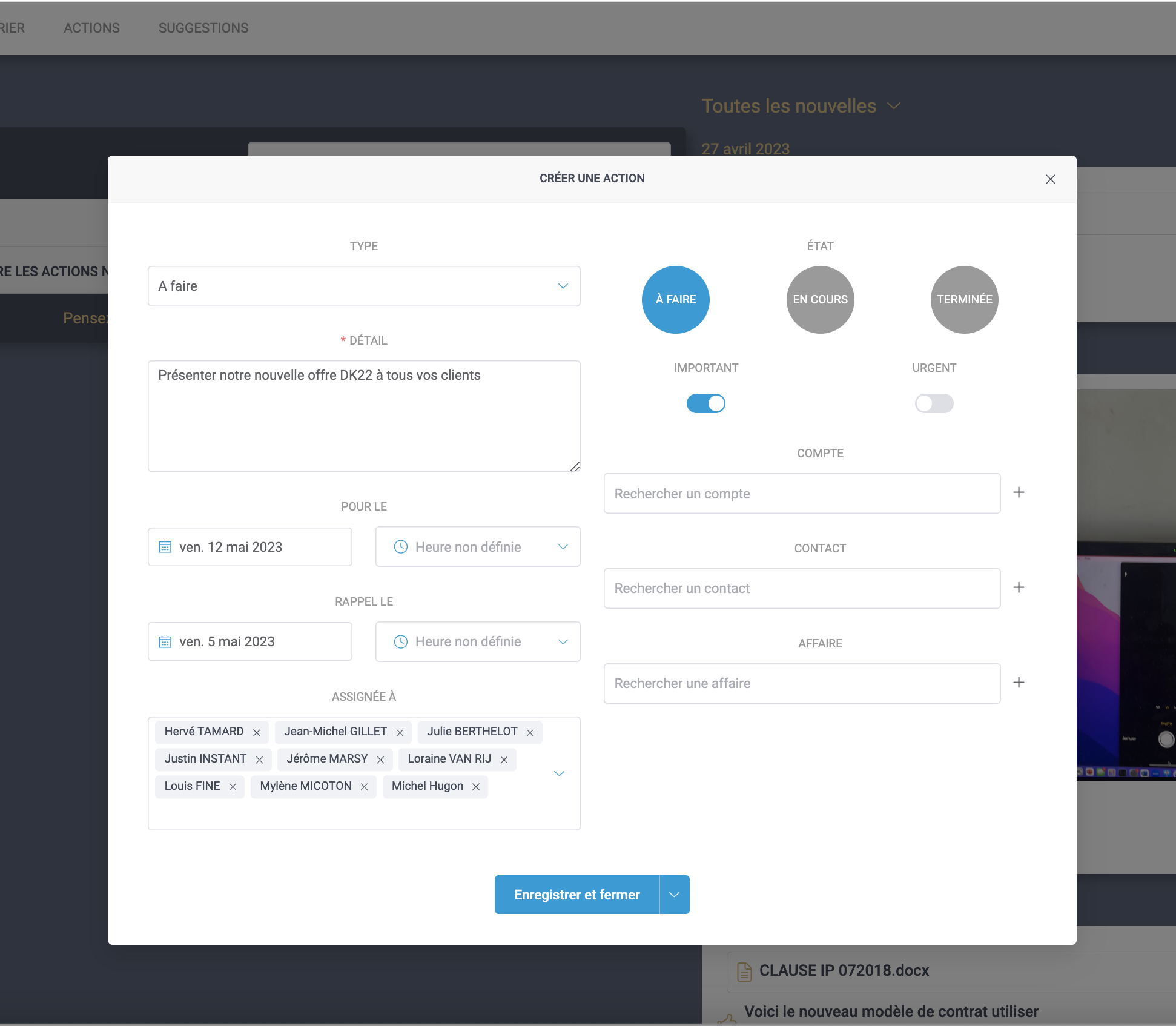
Task: Close the Créer une action dialog
Action: [x=1050, y=179]
